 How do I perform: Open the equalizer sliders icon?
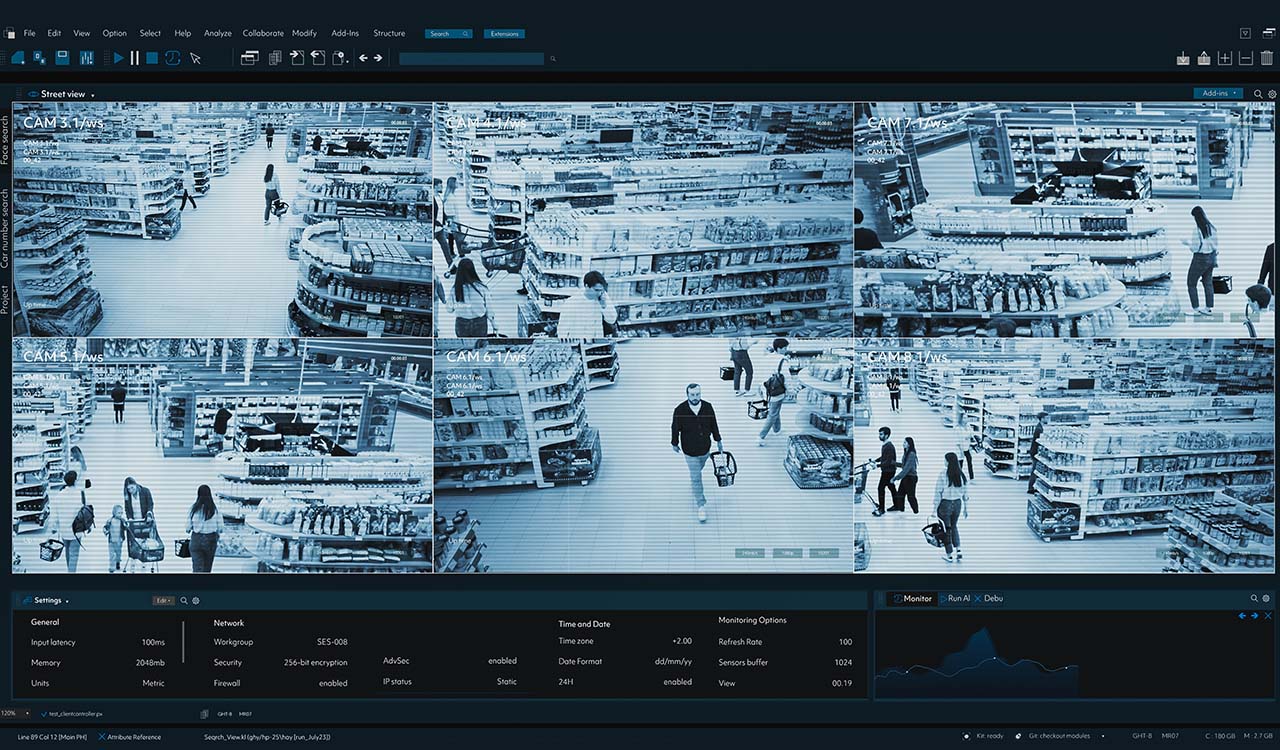click(x=86, y=58)
